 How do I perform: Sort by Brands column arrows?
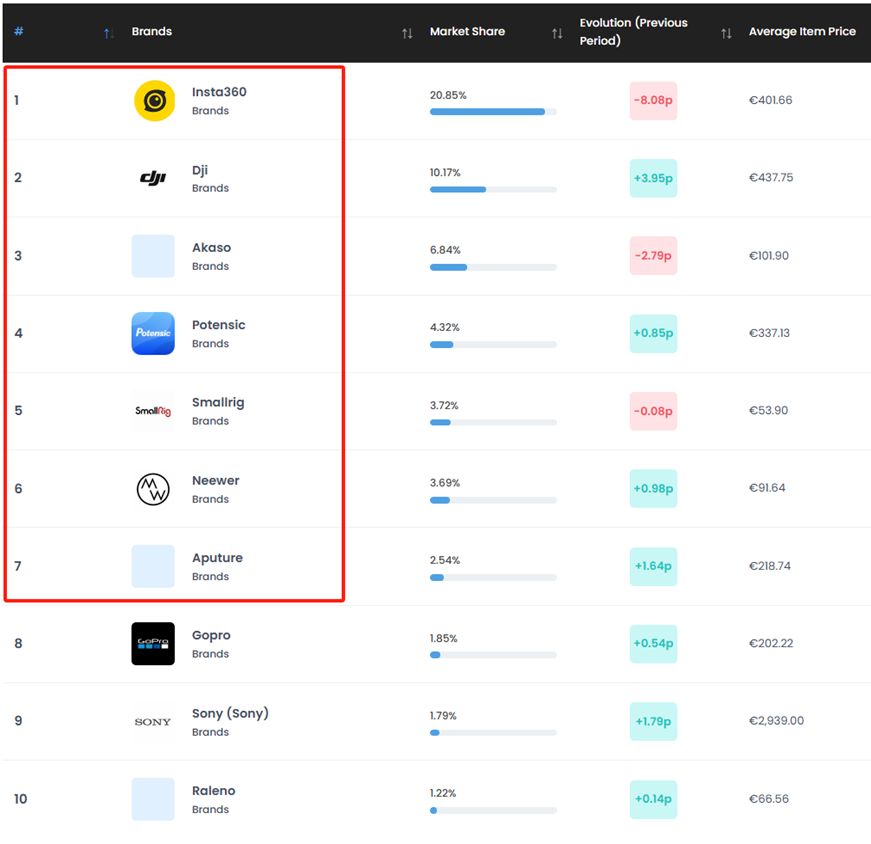pyautogui.click(x=407, y=34)
